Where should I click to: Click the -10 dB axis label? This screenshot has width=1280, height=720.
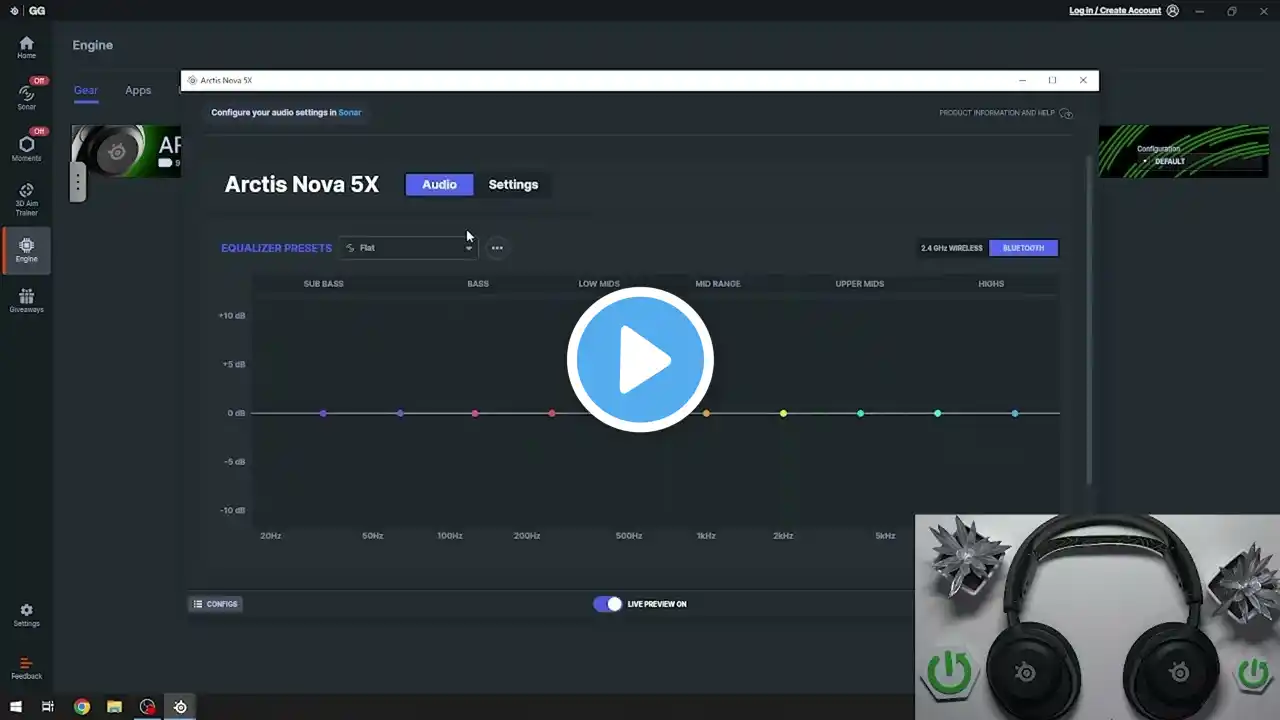233,511
